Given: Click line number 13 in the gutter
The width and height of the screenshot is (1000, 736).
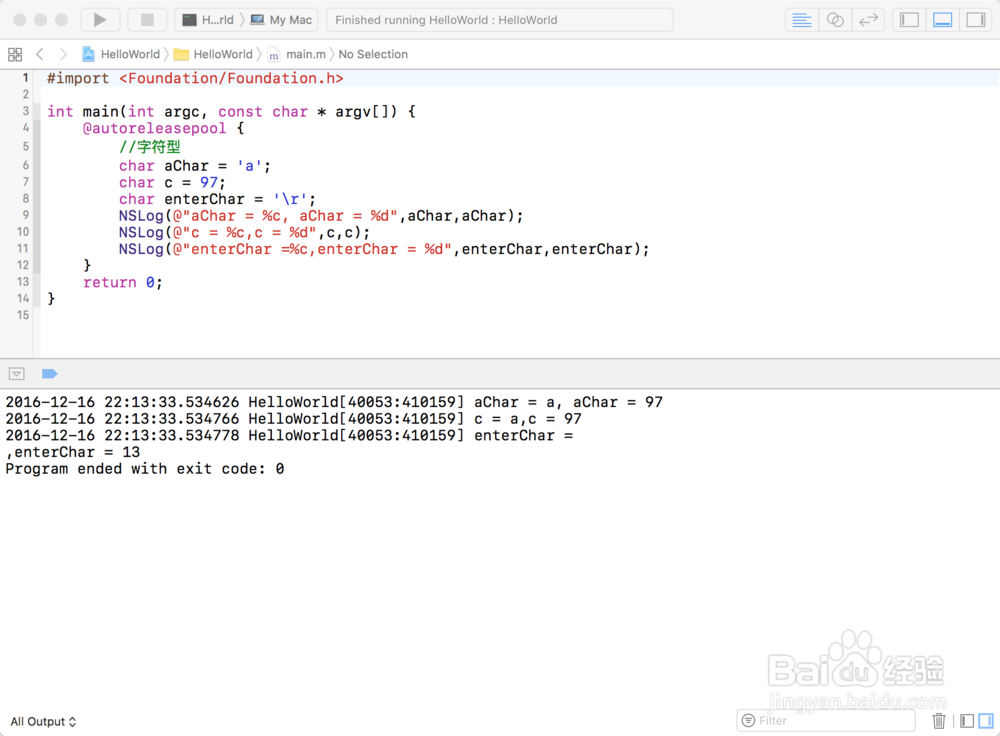Looking at the screenshot, I should (x=23, y=281).
